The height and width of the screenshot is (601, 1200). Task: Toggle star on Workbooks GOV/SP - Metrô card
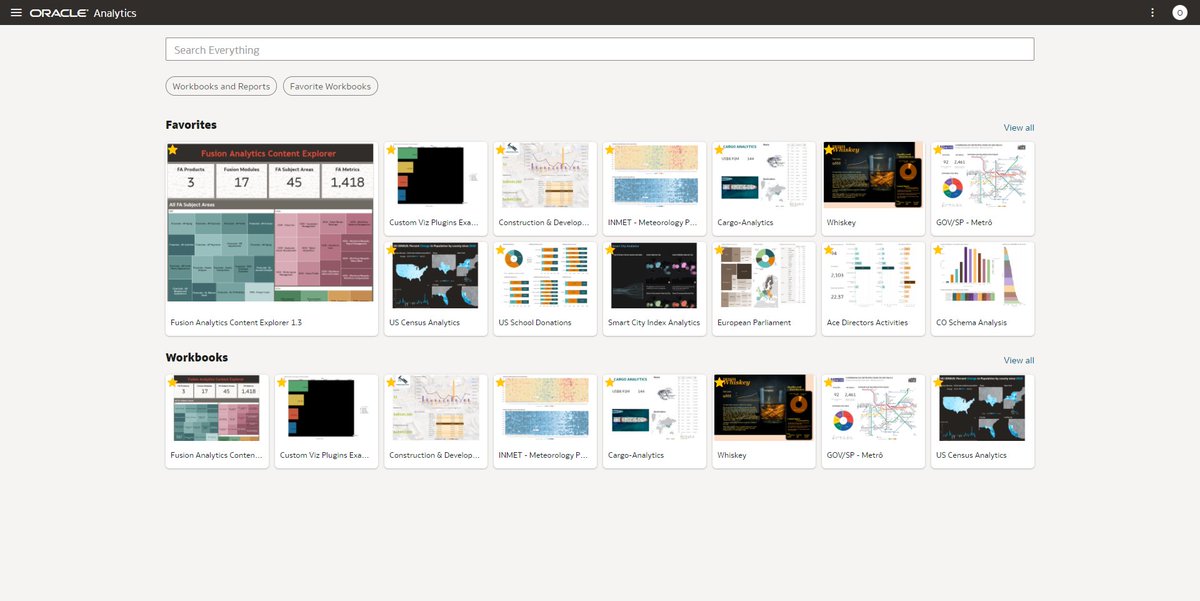(828, 382)
